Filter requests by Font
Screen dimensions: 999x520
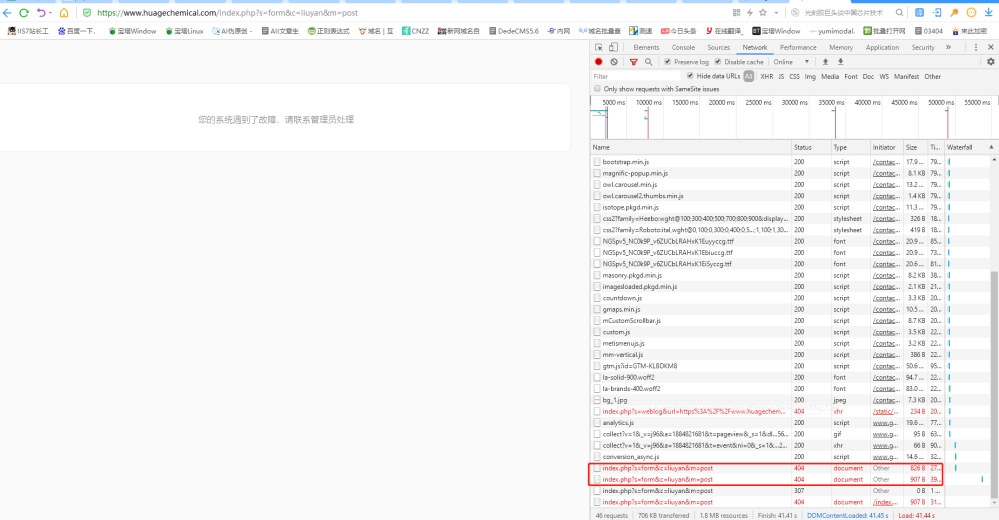[851, 76]
